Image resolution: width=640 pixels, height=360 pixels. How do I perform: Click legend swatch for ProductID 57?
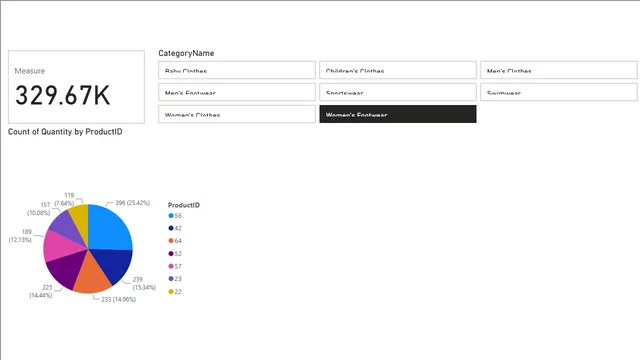coord(171,266)
